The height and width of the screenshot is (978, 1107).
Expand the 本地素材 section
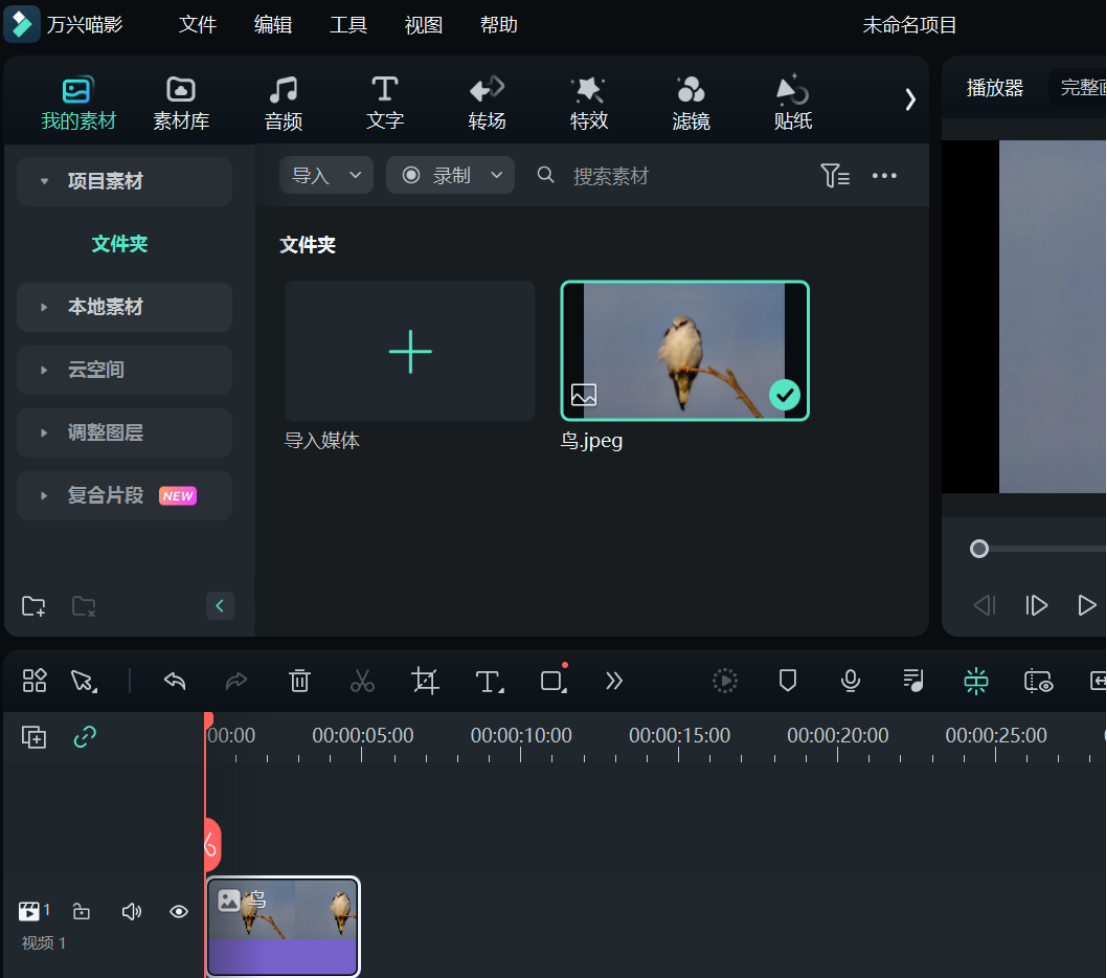pos(123,307)
